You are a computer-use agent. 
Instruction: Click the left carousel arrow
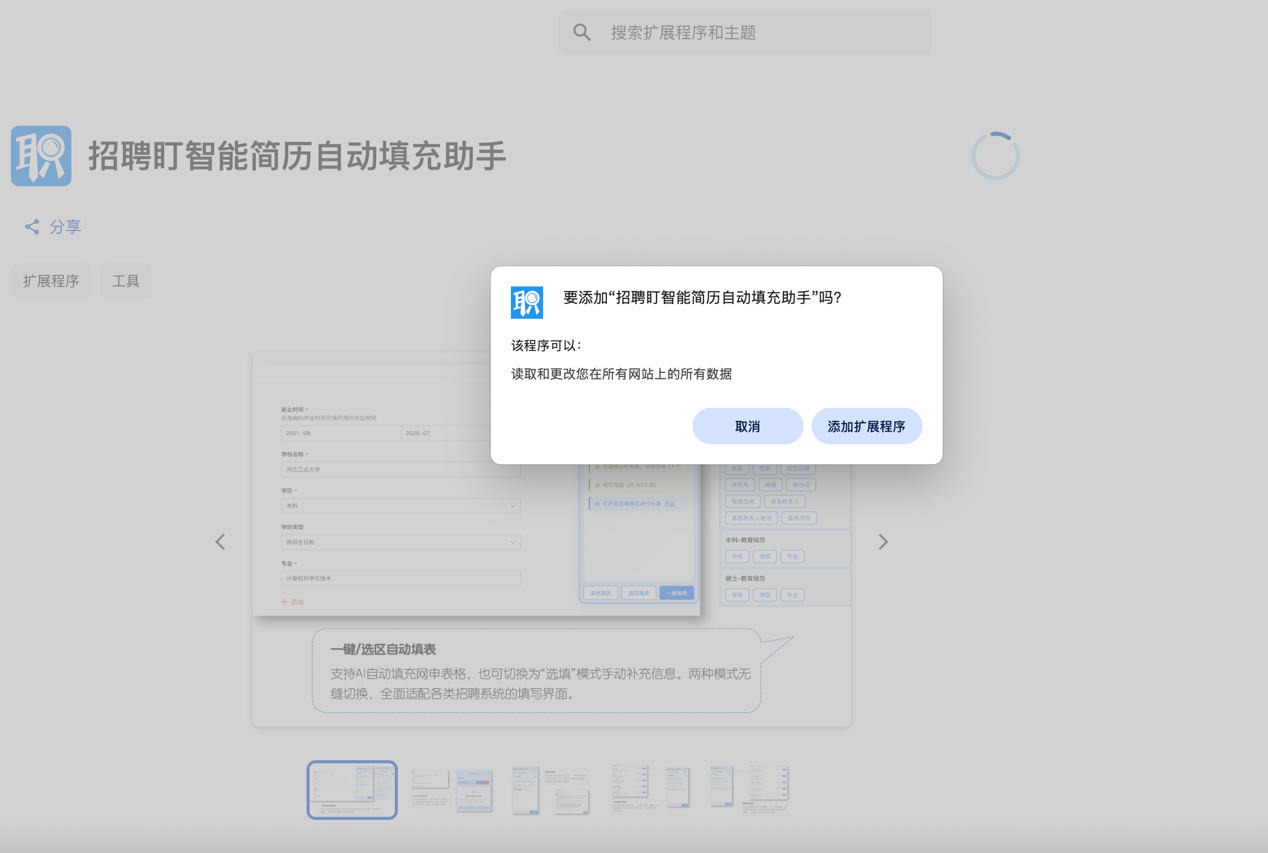[x=220, y=541]
